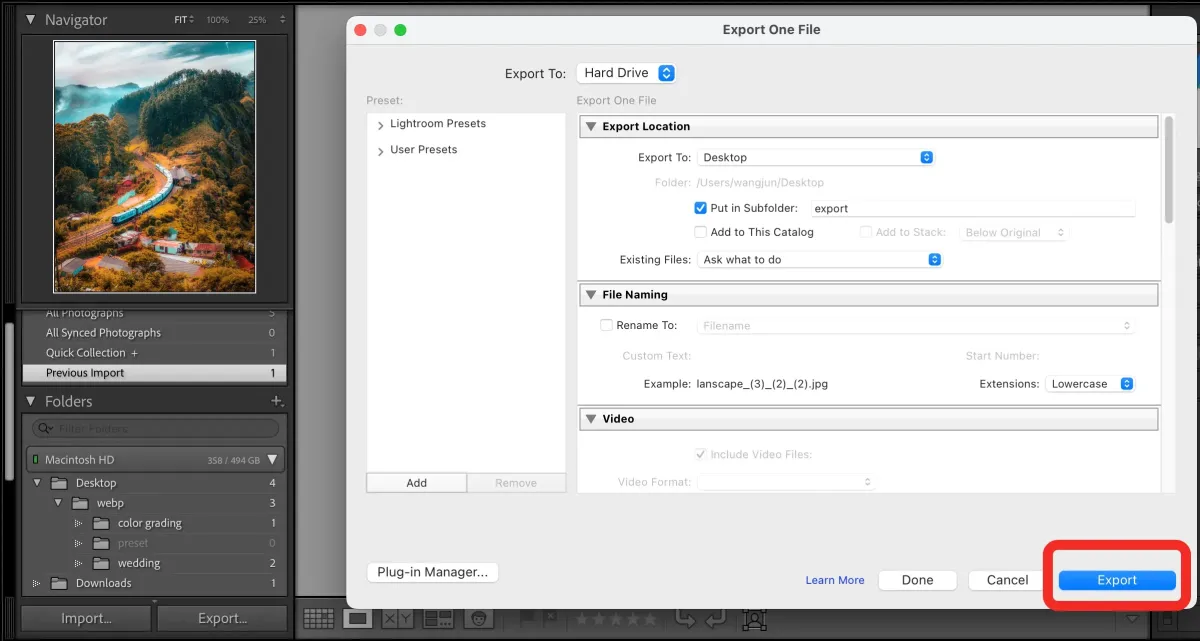
Task: Click the export settings vertical scrollbar
Action: [1168, 169]
